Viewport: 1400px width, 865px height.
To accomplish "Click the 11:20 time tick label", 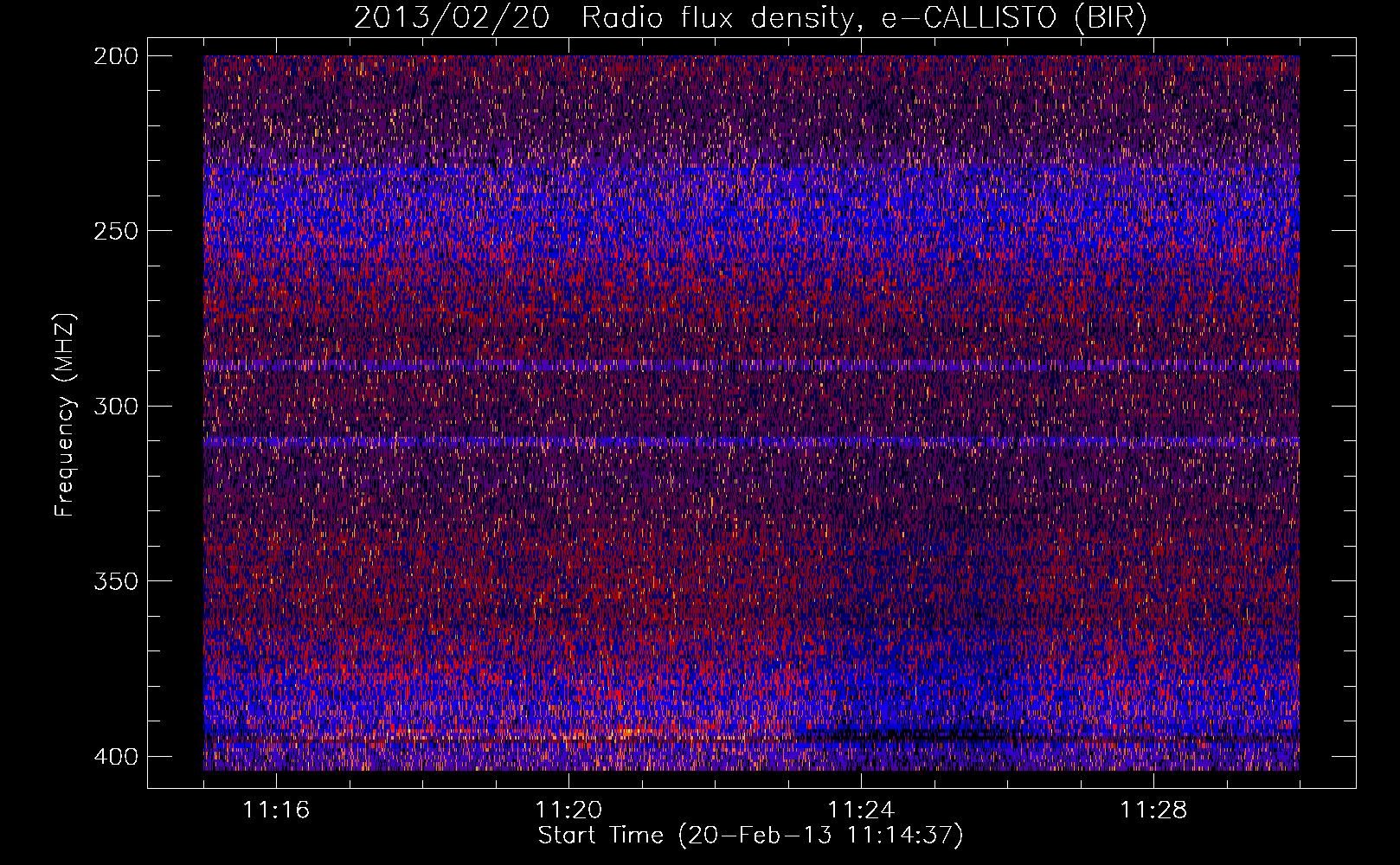I will tap(568, 811).
